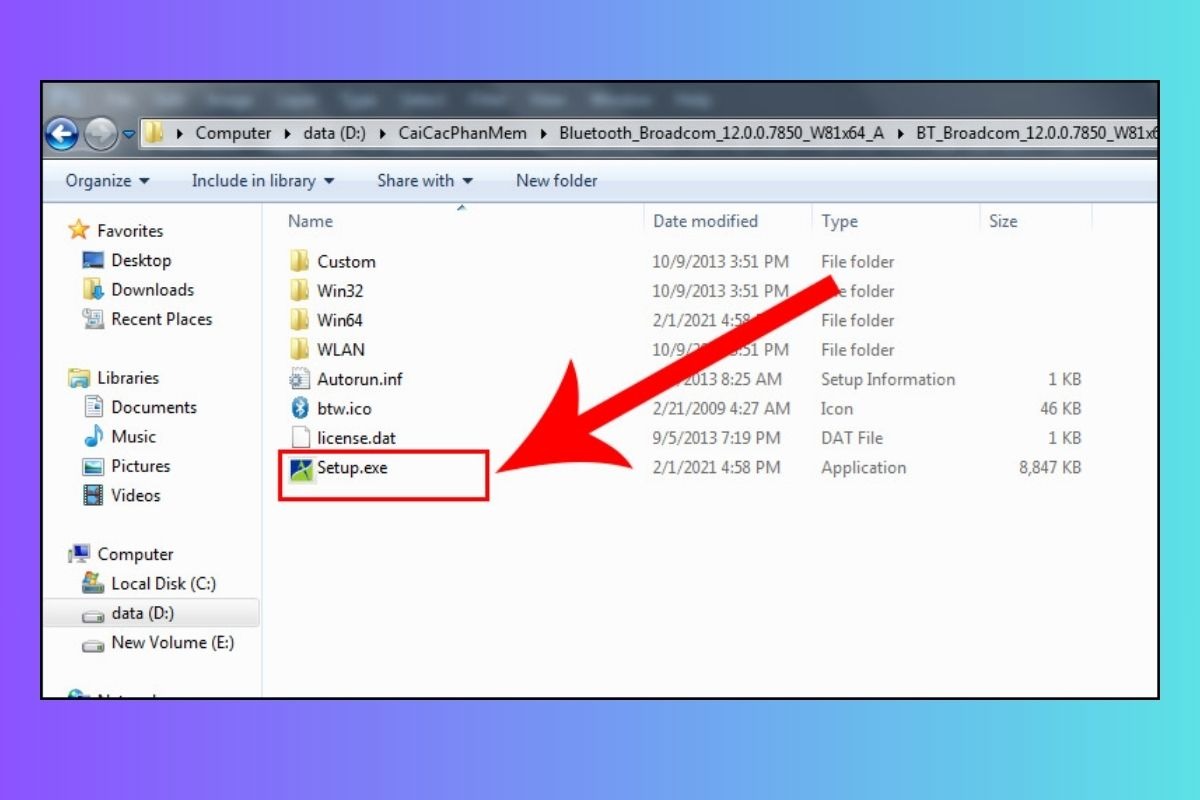Screen dimensions: 1200x800
Task: Go to CaiCacPhanMem in the address bar
Action: click(463, 133)
